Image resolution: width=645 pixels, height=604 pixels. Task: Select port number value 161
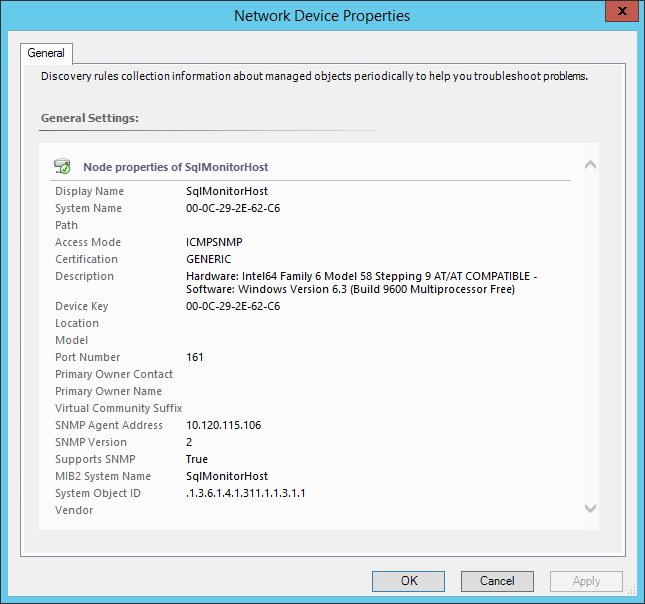(x=195, y=357)
